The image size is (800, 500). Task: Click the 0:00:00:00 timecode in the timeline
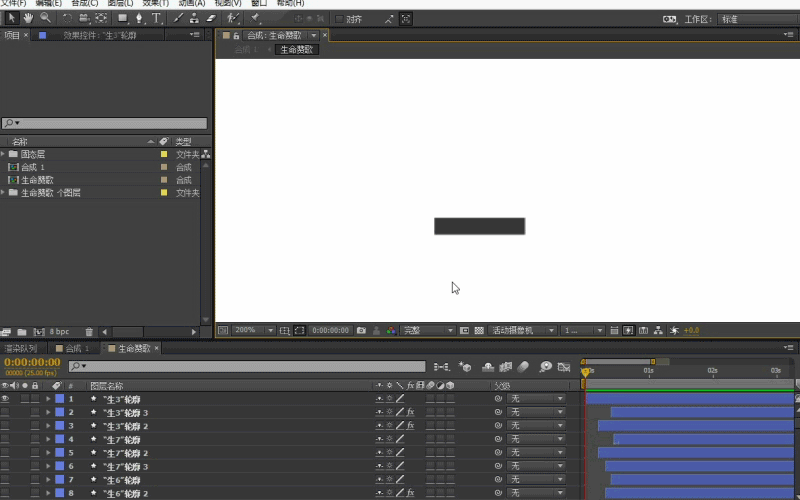[32, 362]
